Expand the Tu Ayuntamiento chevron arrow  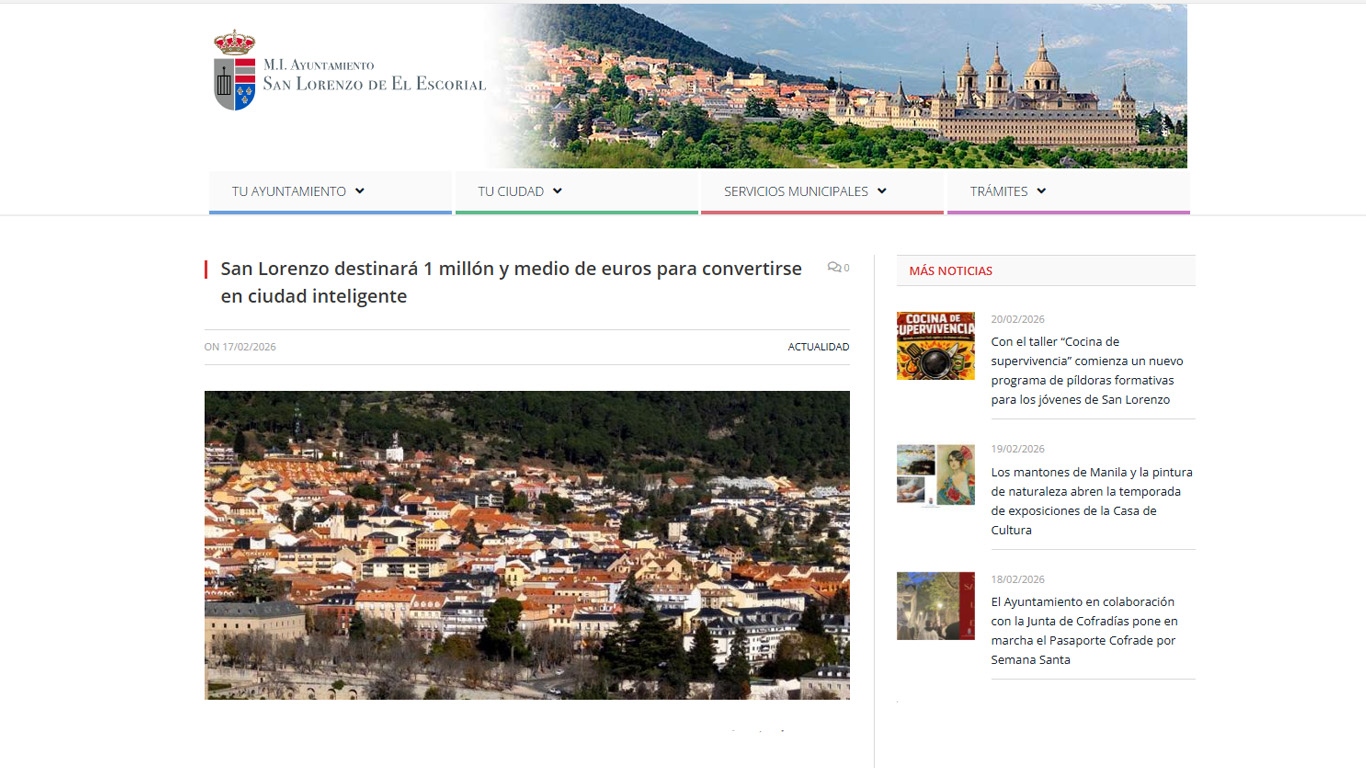[360, 191]
